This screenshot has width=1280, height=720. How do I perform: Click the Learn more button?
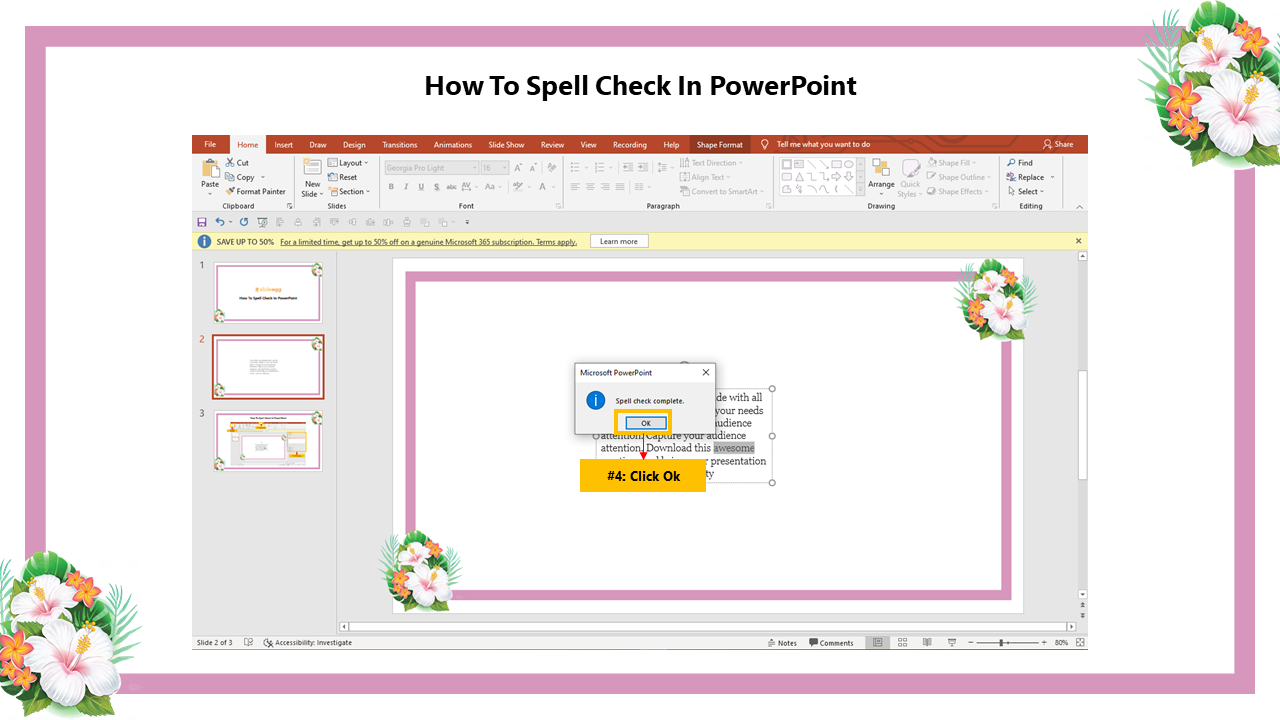[619, 241]
